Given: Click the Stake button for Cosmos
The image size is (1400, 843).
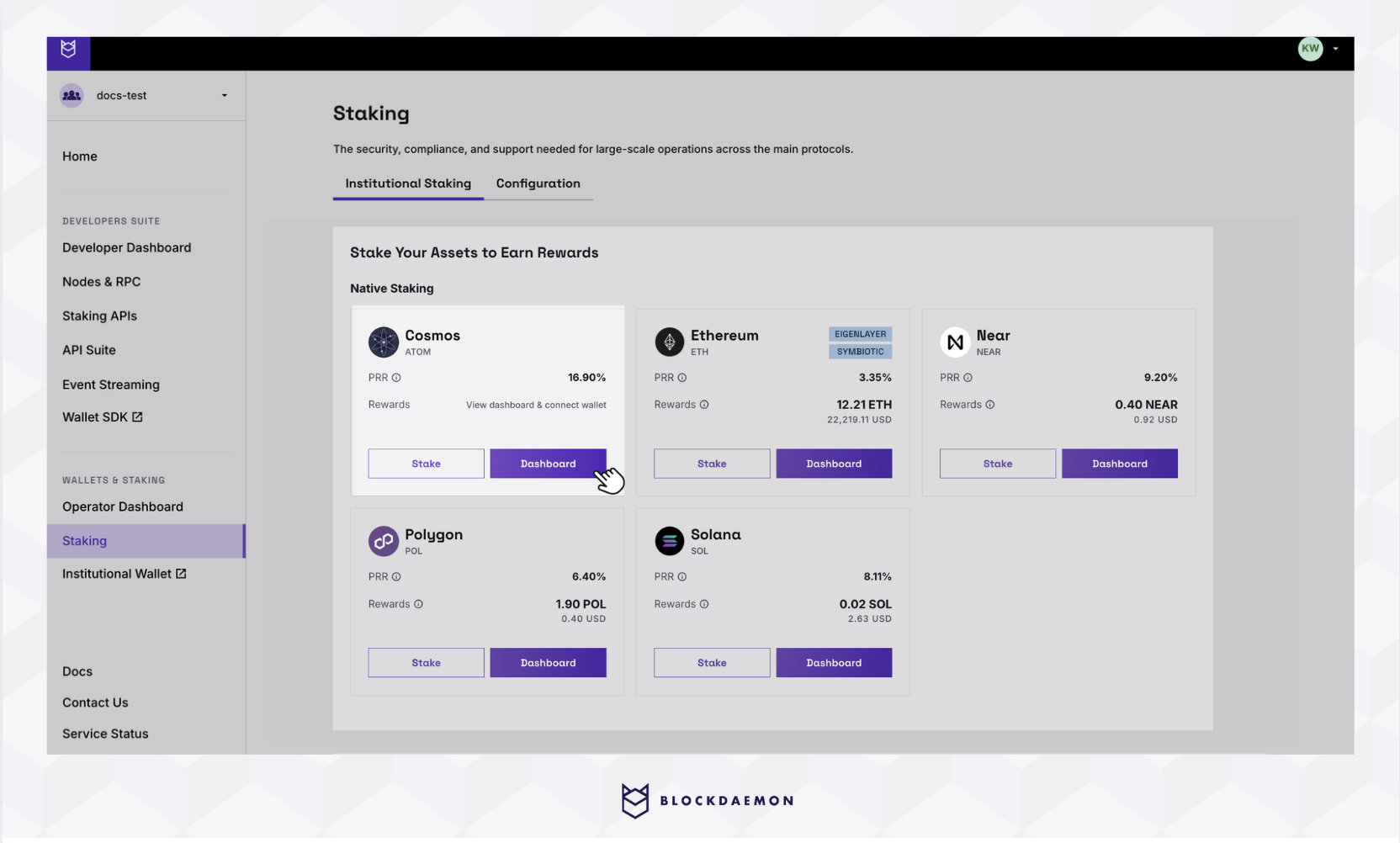Looking at the screenshot, I should coord(426,464).
